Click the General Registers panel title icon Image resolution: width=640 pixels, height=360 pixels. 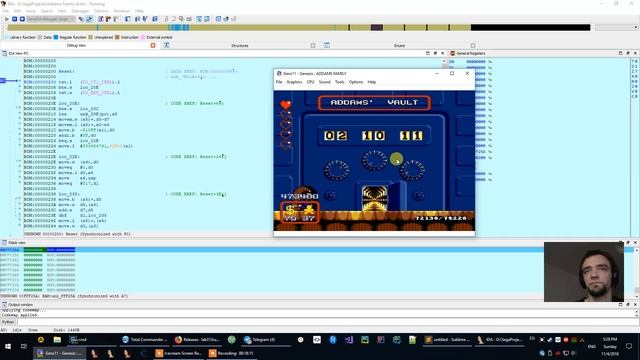pyautogui.click(x=453, y=53)
